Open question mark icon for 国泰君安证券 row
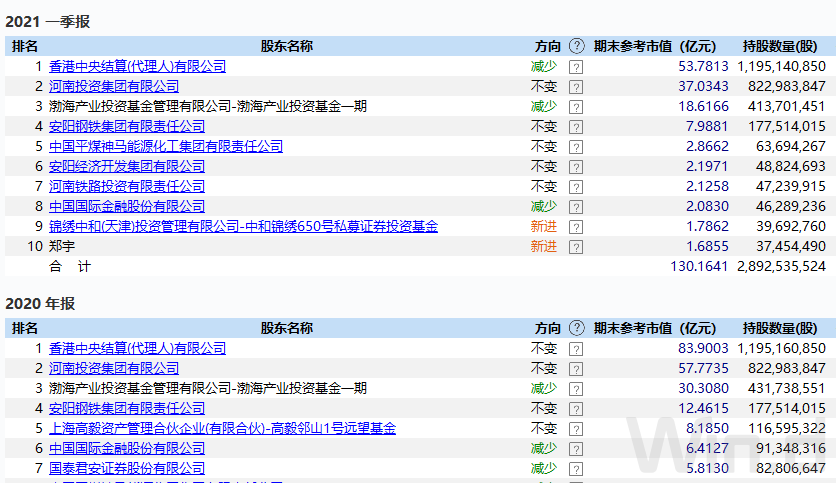836x483 pixels. point(576,469)
